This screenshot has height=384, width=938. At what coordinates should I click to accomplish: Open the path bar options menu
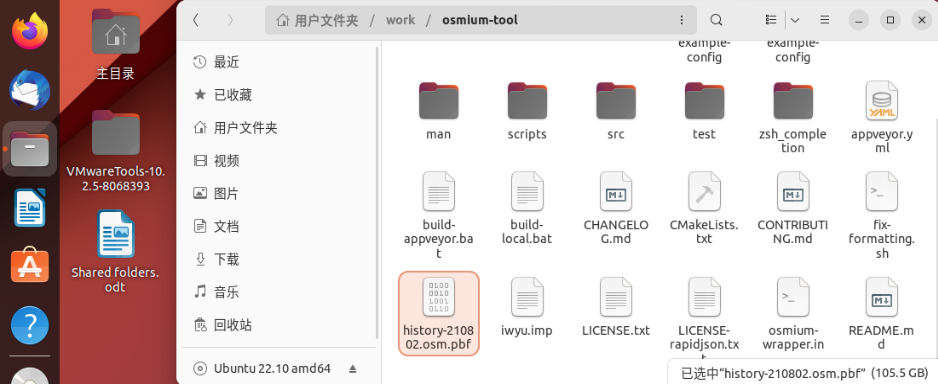(681, 20)
